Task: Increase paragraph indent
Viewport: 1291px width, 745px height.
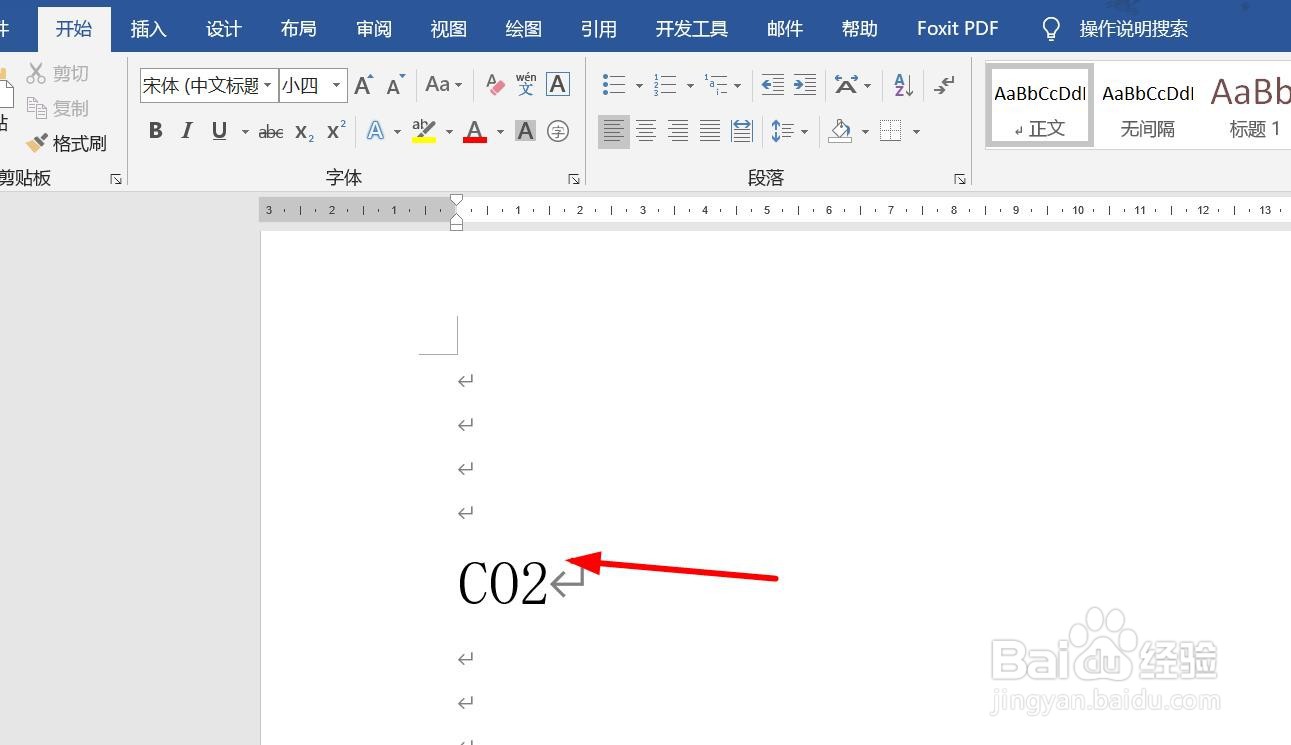Action: point(805,85)
